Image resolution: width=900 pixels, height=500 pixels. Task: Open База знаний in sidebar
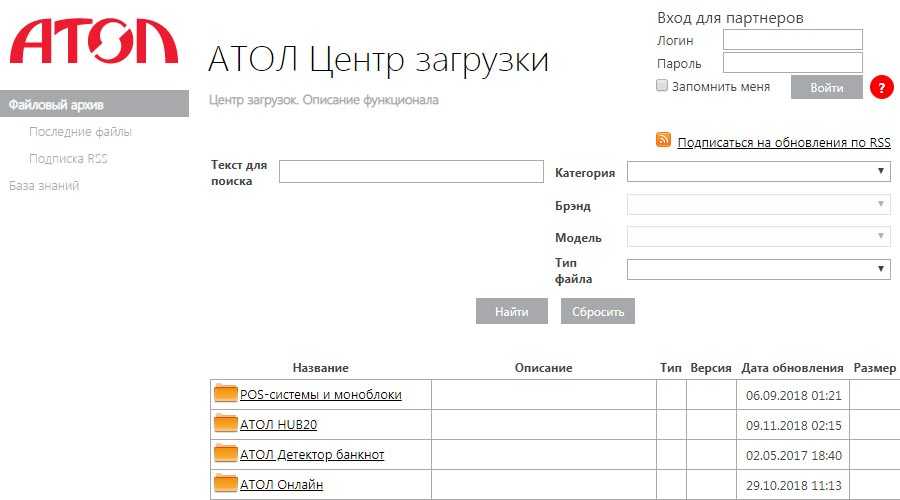click(44, 185)
